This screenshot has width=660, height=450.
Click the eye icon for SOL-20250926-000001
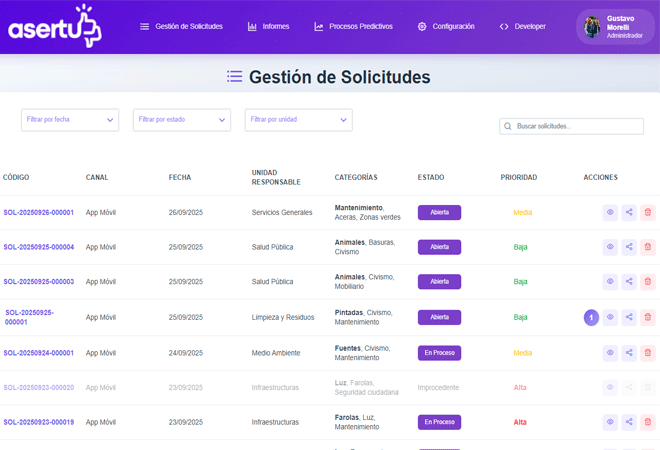click(x=610, y=212)
